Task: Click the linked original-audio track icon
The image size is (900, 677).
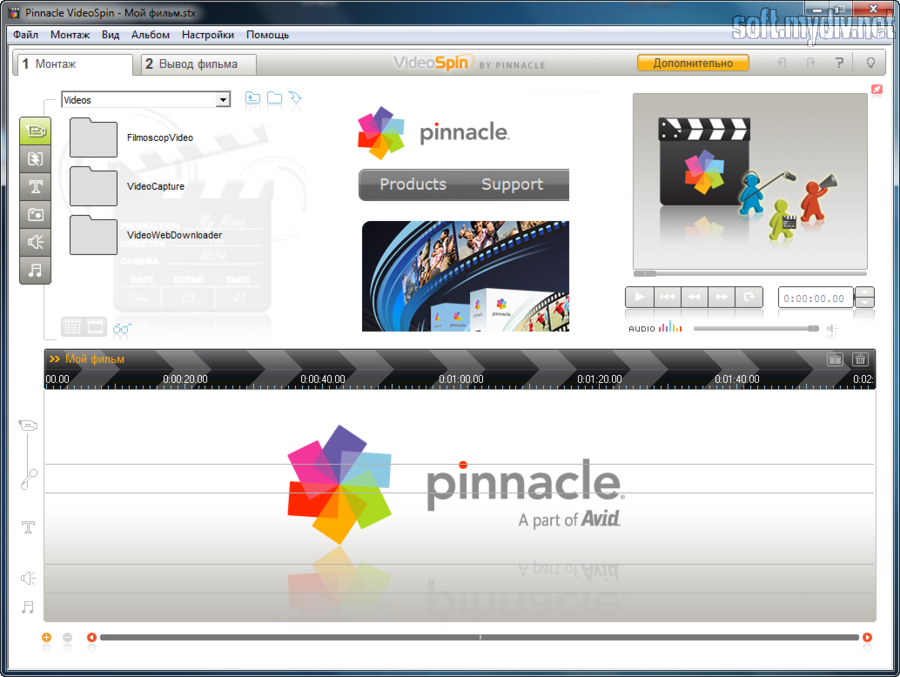Action: pyautogui.click(x=29, y=479)
